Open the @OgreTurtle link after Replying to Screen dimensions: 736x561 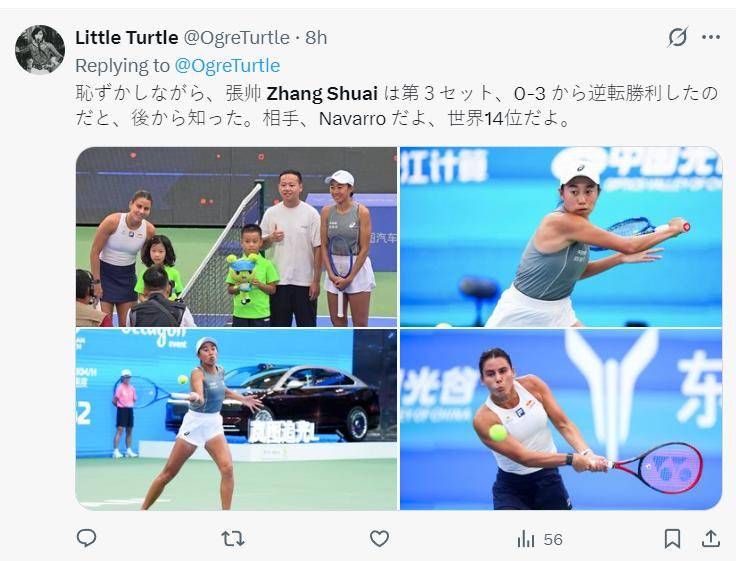click(x=227, y=66)
